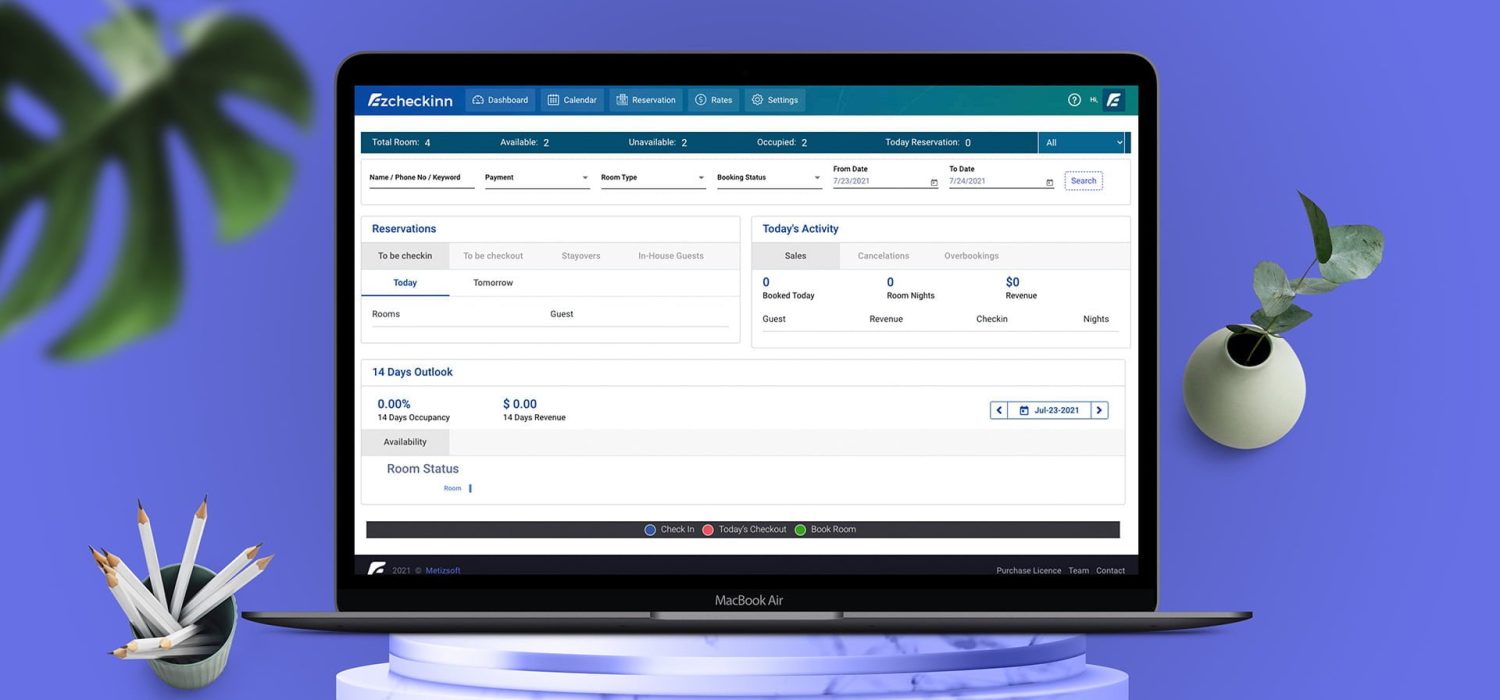The width and height of the screenshot is (1500, 700).
Task: Select the Availability tab
Action: pyautogui.click(x=405, y=442)
